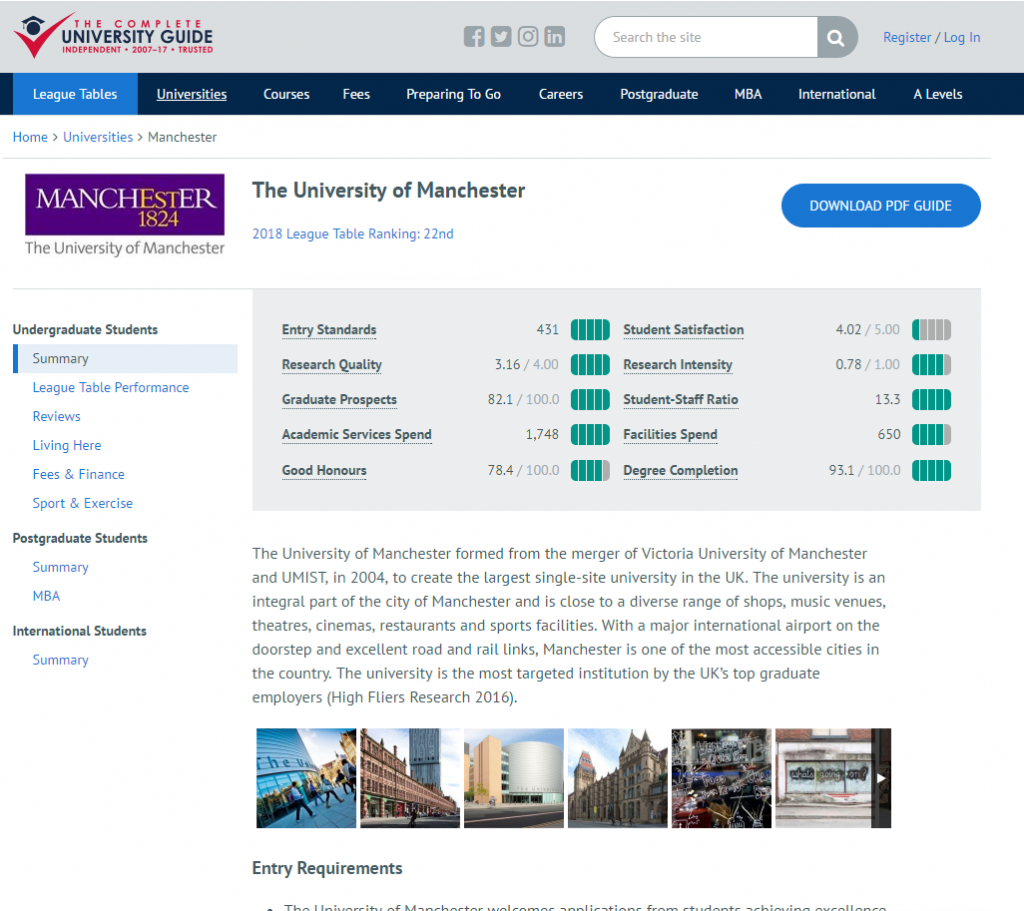Open the Facebook social icon

click(474, 37)
